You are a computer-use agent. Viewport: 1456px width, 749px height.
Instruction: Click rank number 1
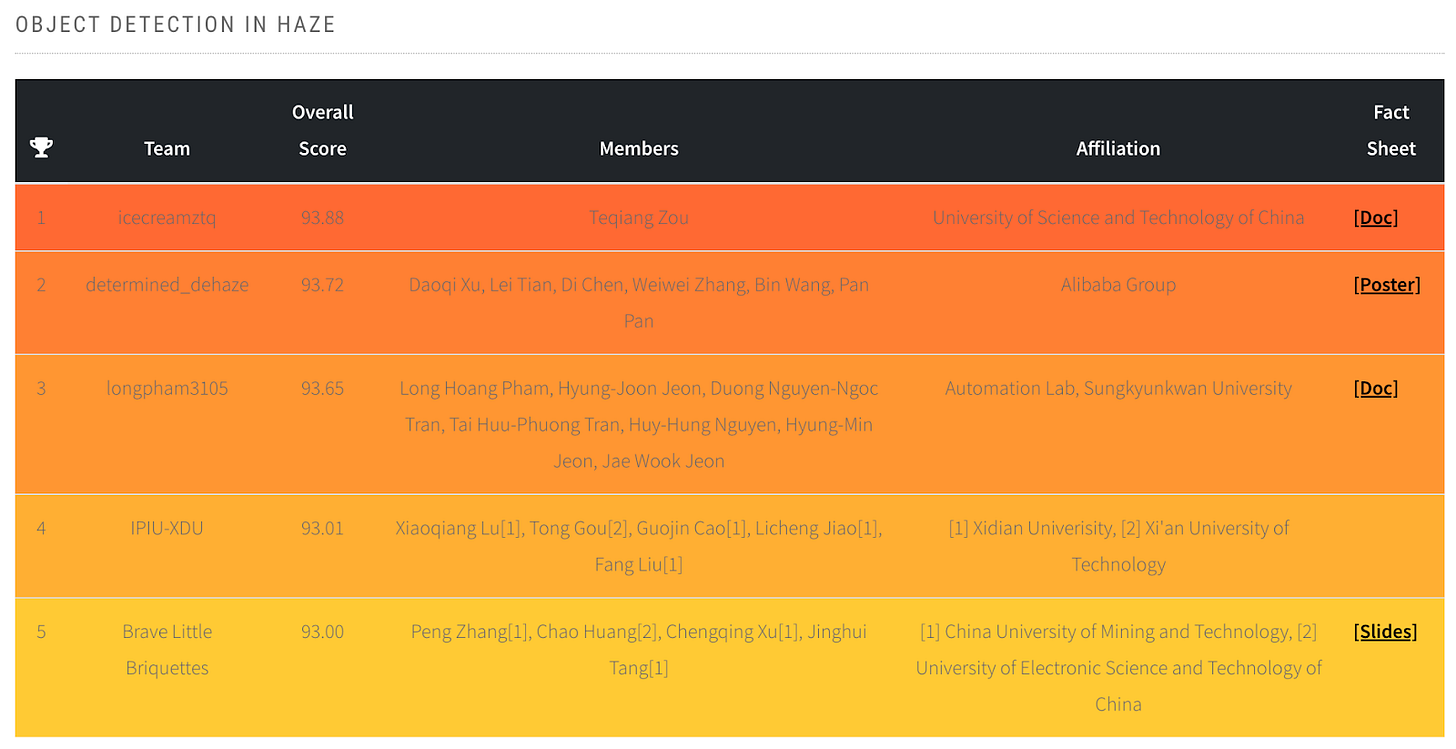41,217
